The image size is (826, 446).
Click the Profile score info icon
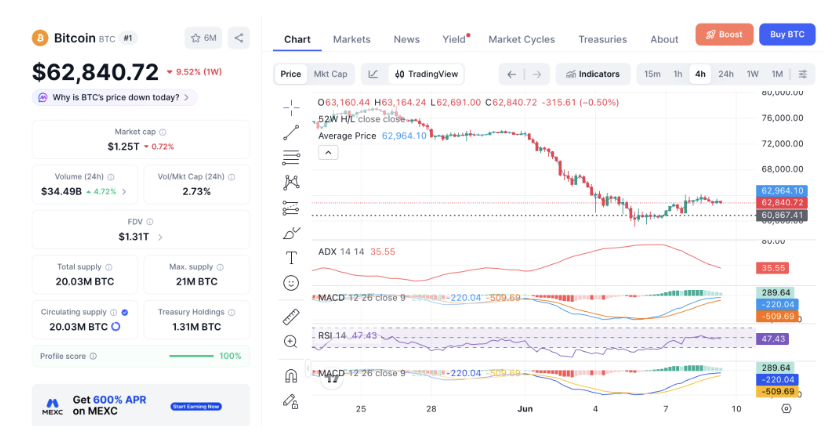click(x=93, y=356)
